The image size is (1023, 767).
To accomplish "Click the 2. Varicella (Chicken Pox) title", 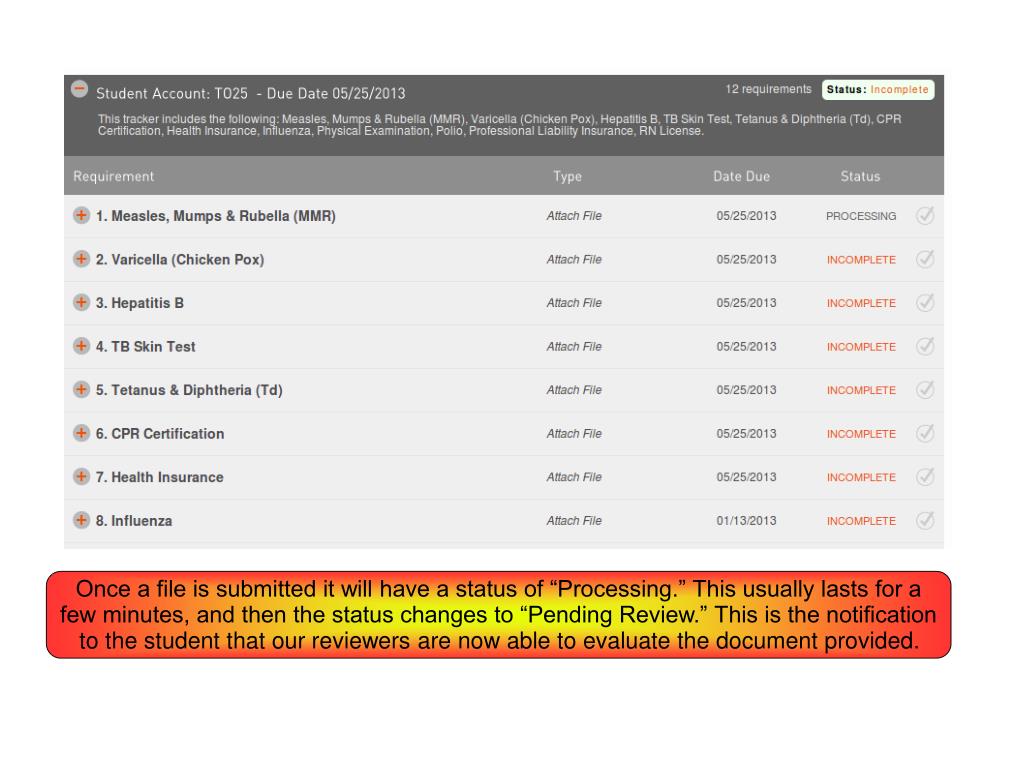I will [180, 260].
